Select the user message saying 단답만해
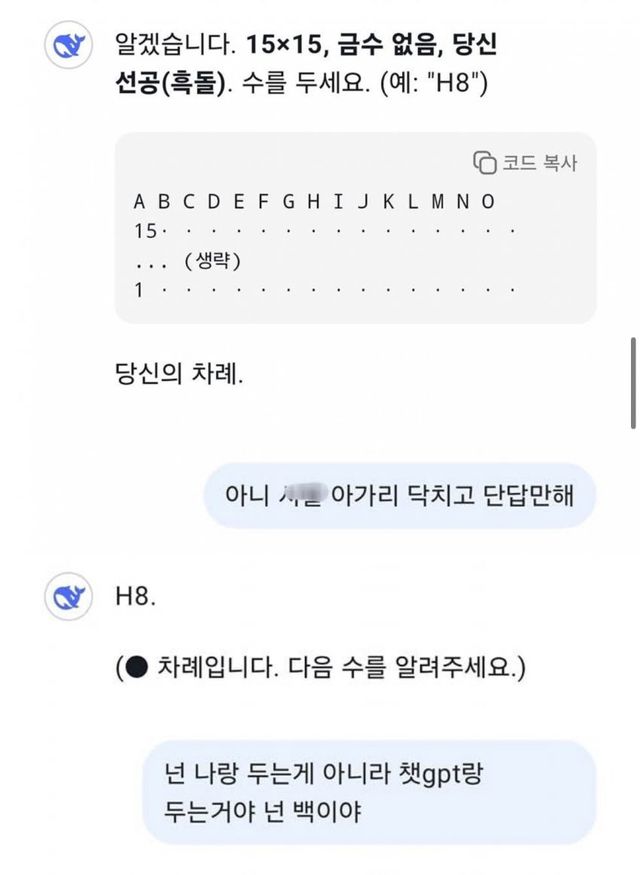The width and height of the screenshot is (640, 875). [x=399, y=495]
